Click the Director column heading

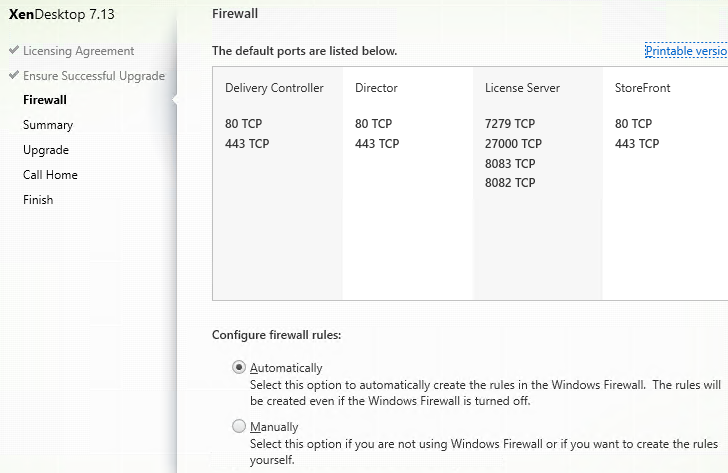(x=376, y=88)
